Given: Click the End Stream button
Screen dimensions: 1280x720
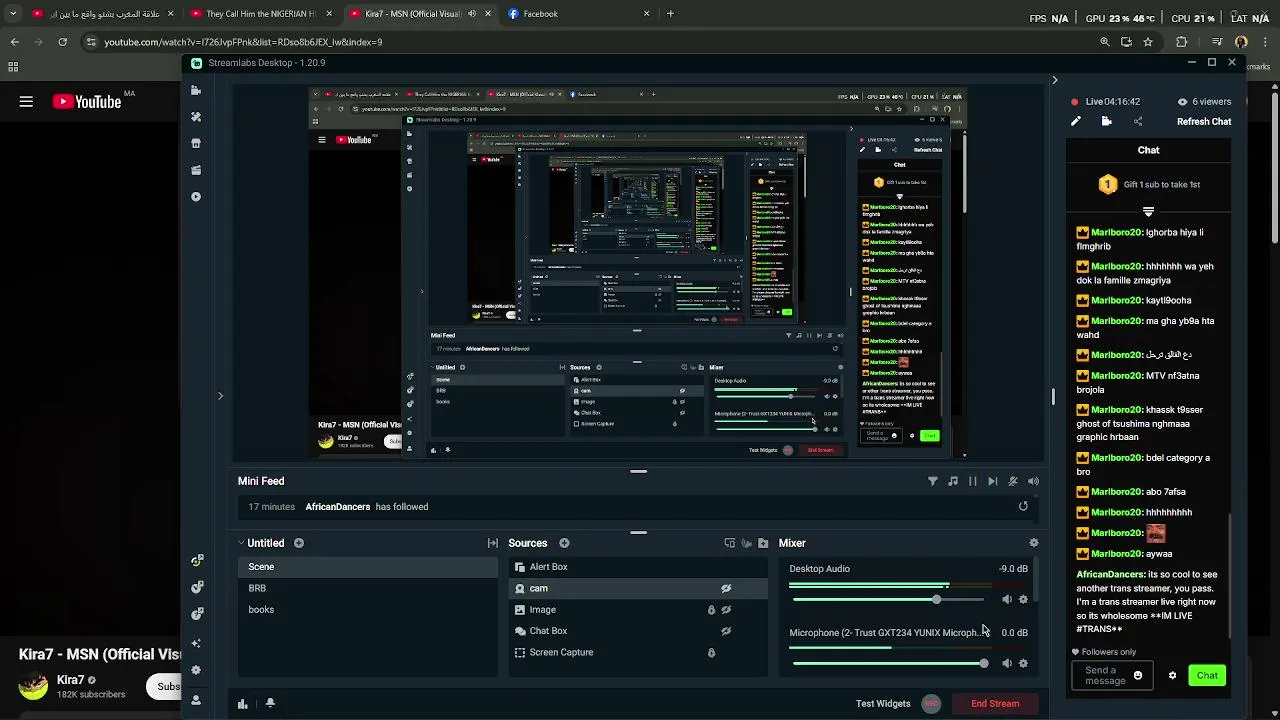Looking at the screenshot, I should pyautogui.click(x=995, y=703).
